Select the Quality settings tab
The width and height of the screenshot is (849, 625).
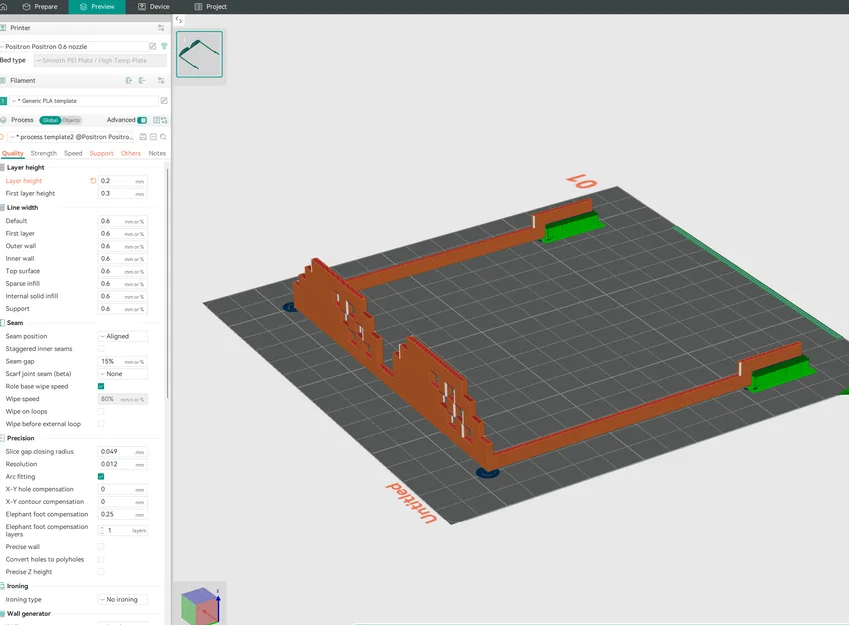point(12,153)
